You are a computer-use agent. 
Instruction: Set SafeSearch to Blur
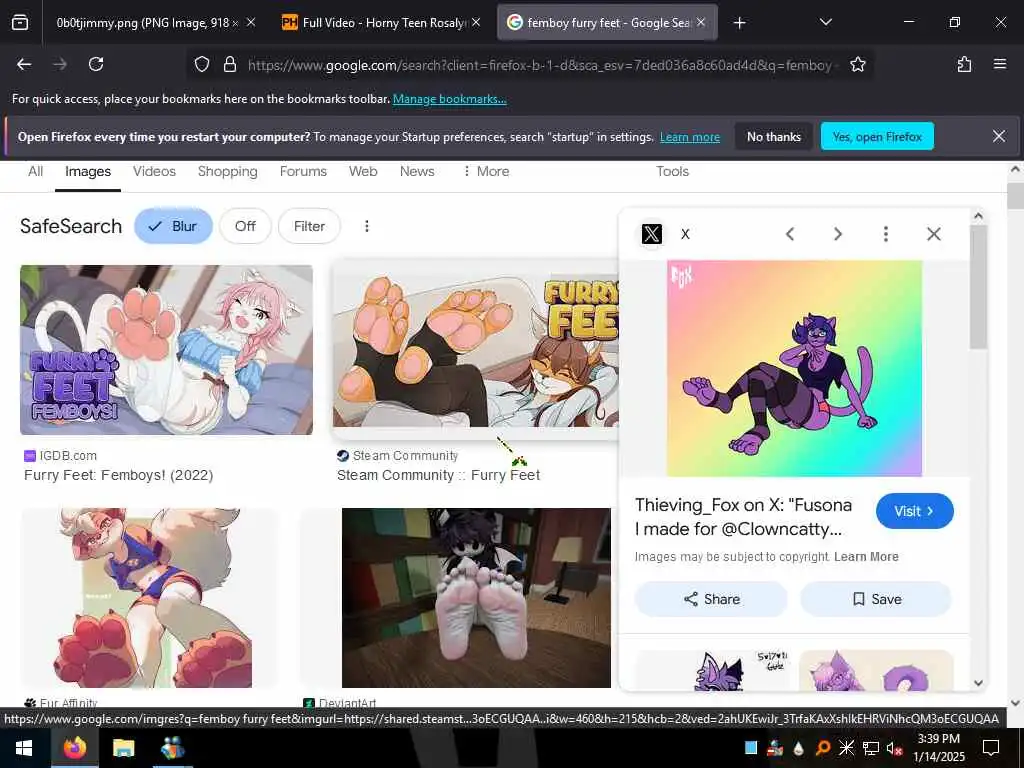173,226
